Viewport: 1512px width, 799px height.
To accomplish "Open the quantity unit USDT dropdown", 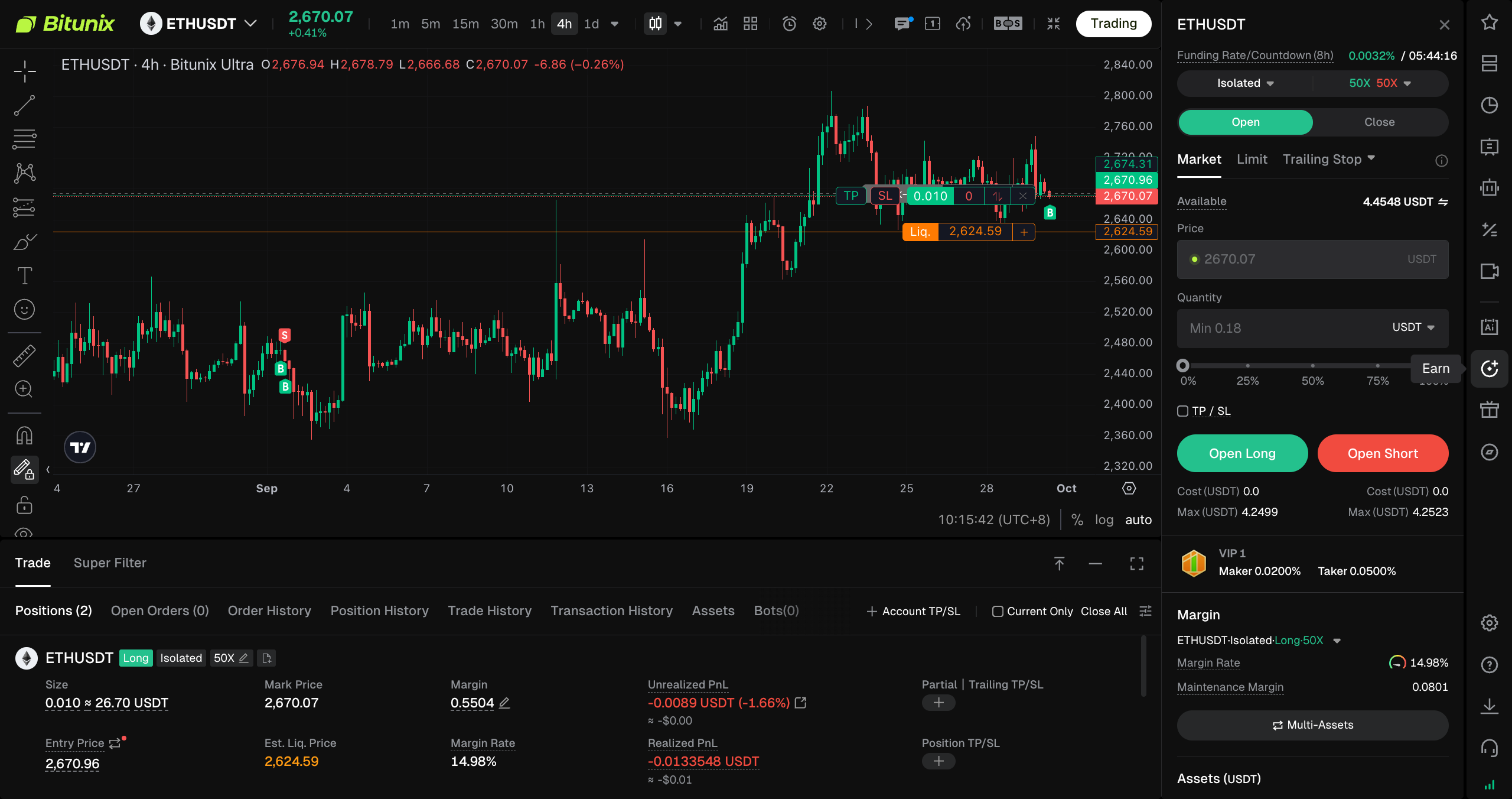I will (1413, 327).
